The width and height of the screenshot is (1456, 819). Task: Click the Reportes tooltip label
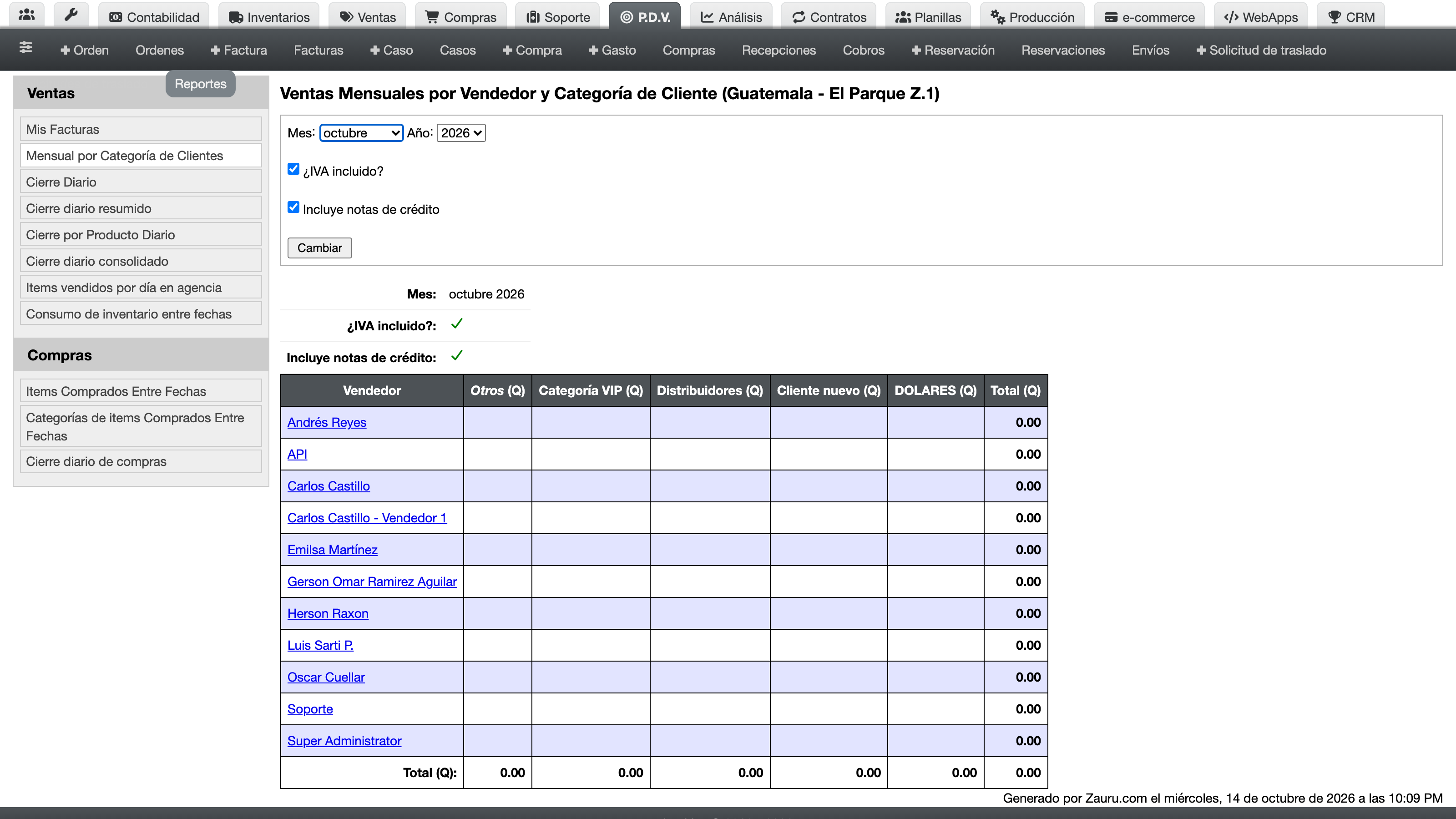200,84
